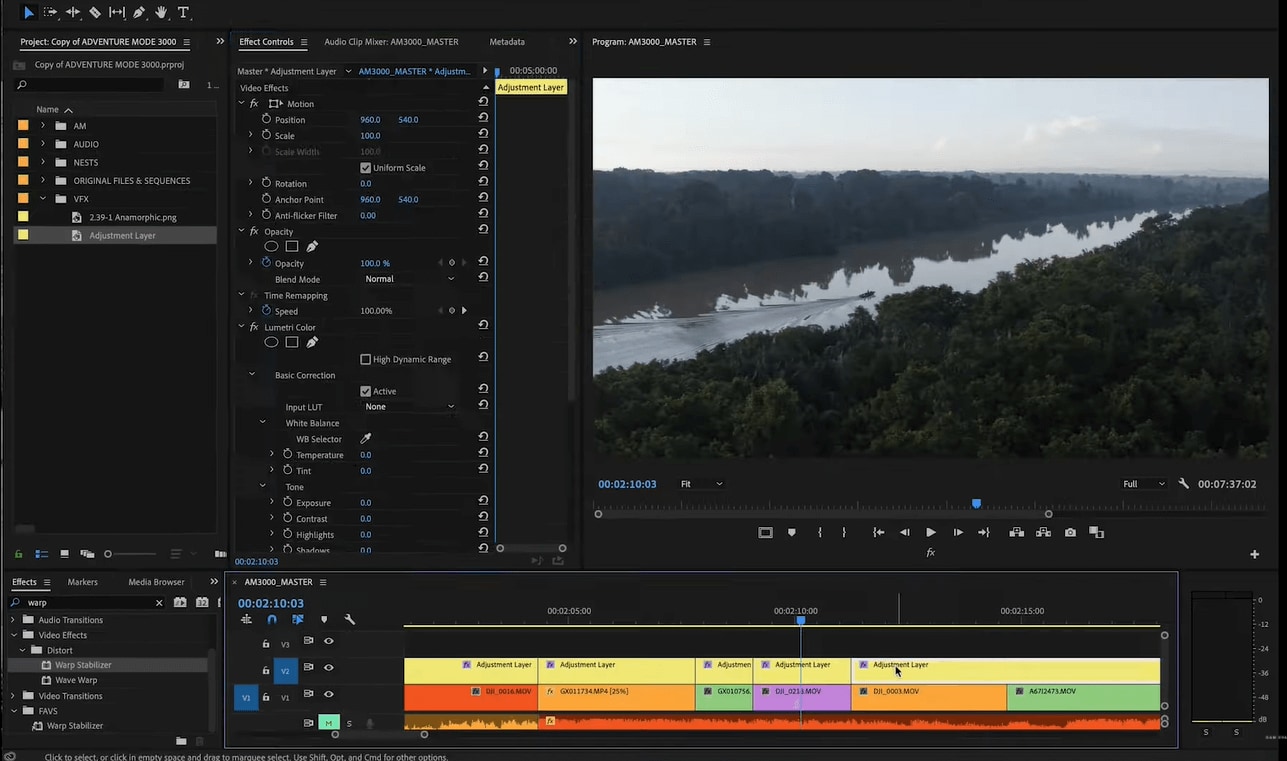Open Fit zoom level dropdown
Screen dimensions: 1287x761
[701, 484]
